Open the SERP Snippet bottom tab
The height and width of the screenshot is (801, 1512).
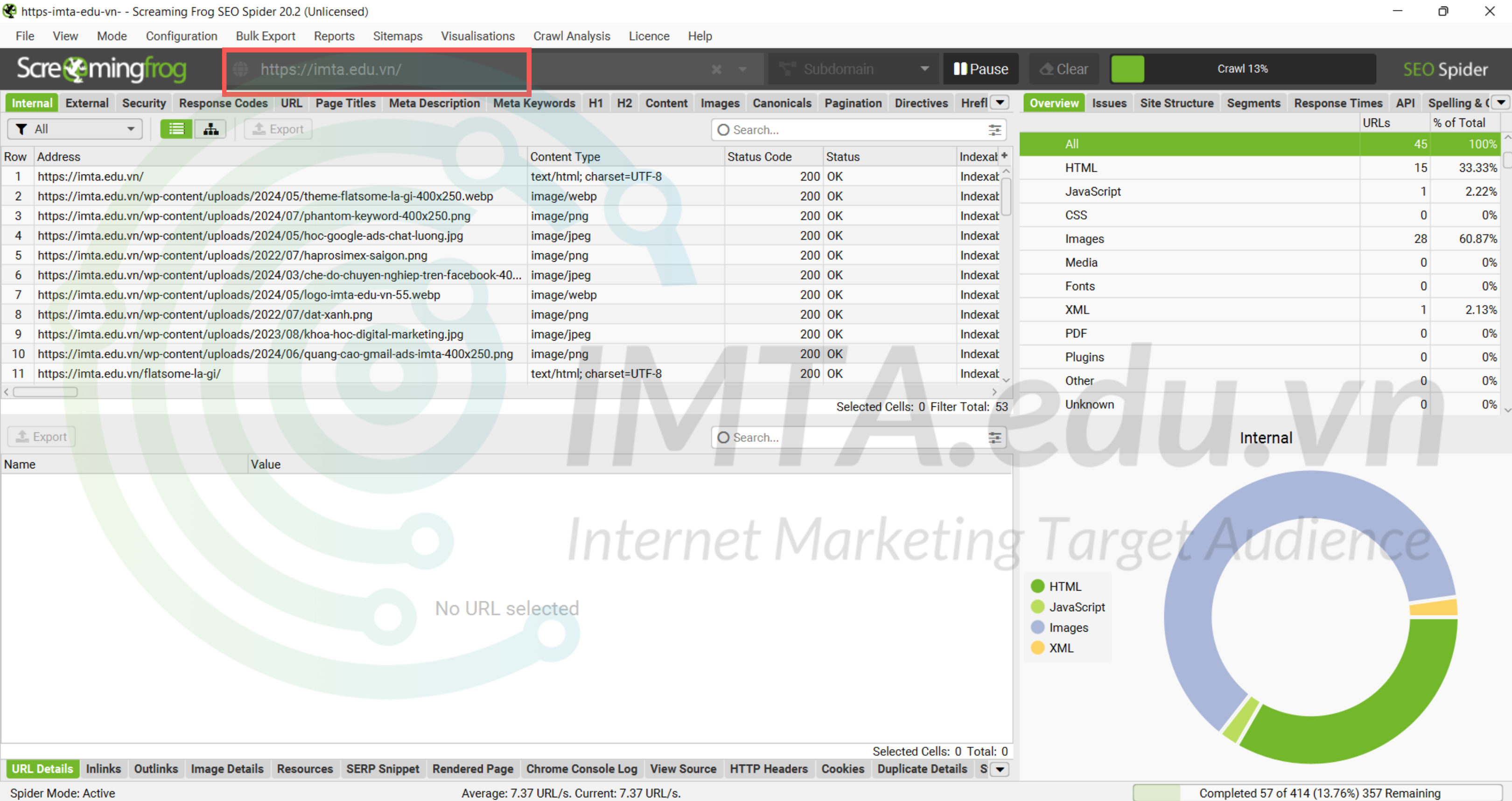pyautogui.click(x=383, y=769)
